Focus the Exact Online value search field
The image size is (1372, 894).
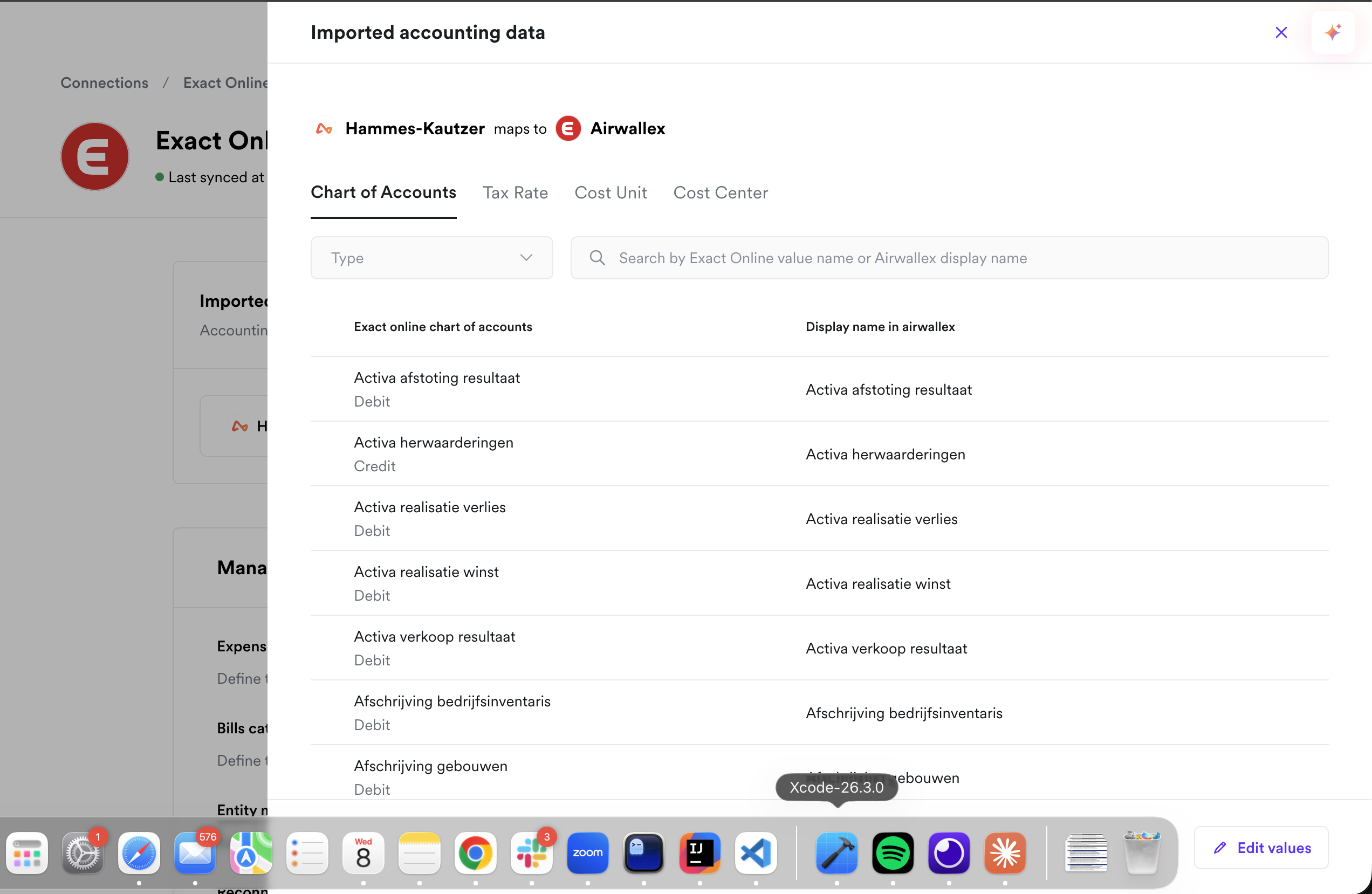pyautogui.click(x=949, y=258)
